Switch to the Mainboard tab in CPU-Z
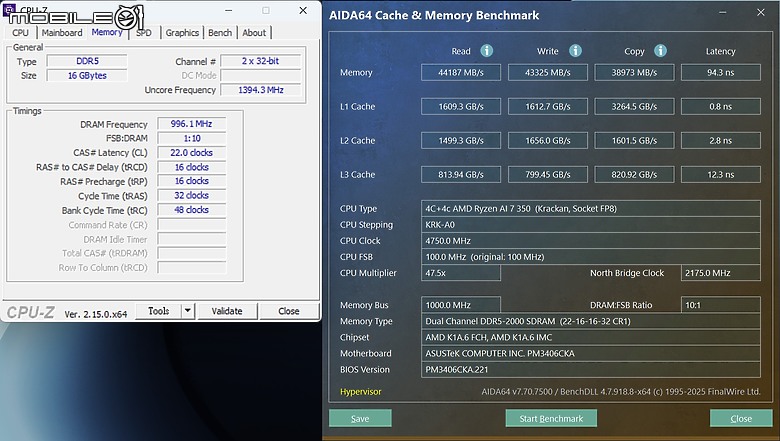Viewport: 780px width, 441px height. [x=62, y=33]
